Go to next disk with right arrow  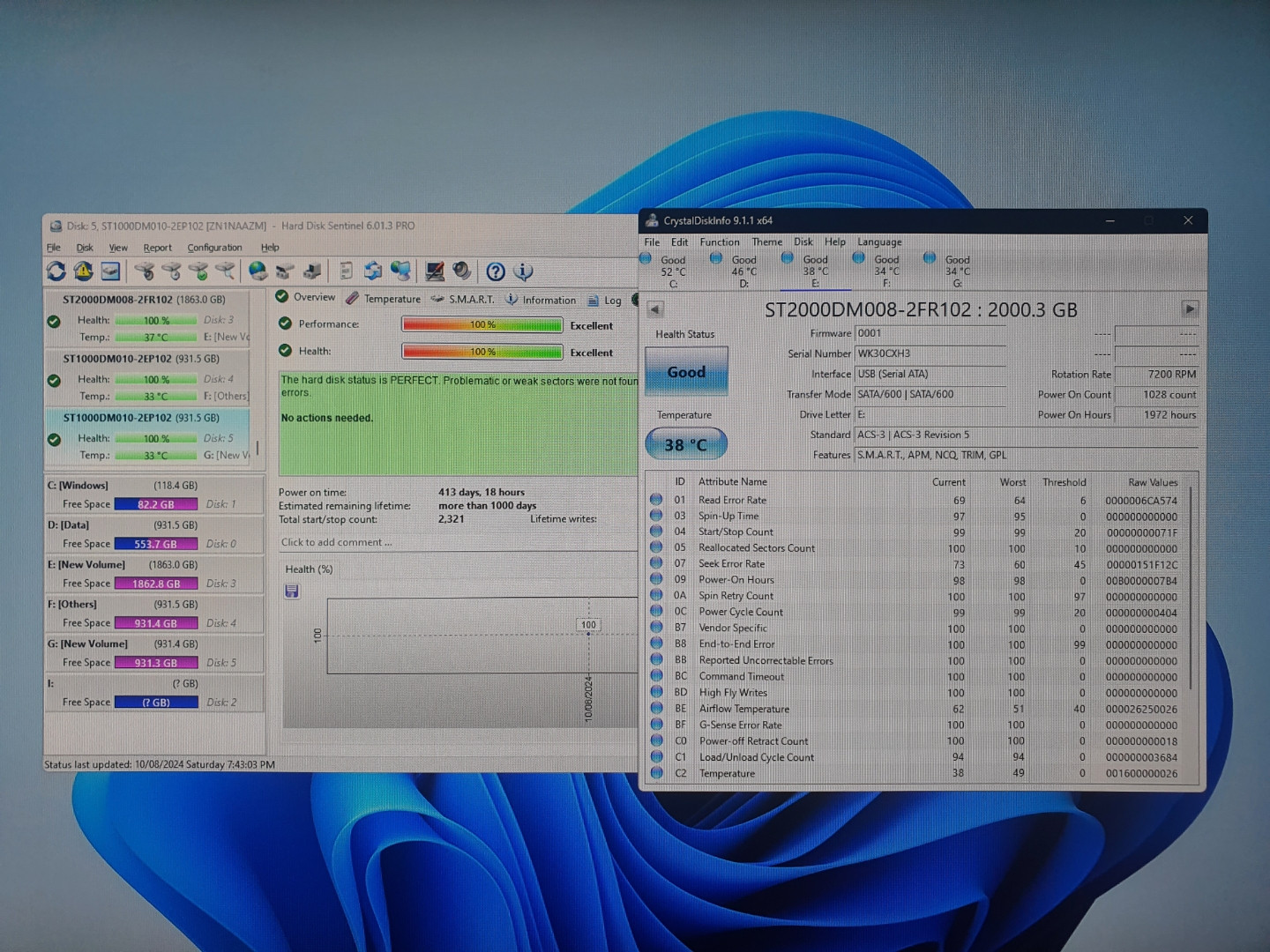(x=1190, y=309)
